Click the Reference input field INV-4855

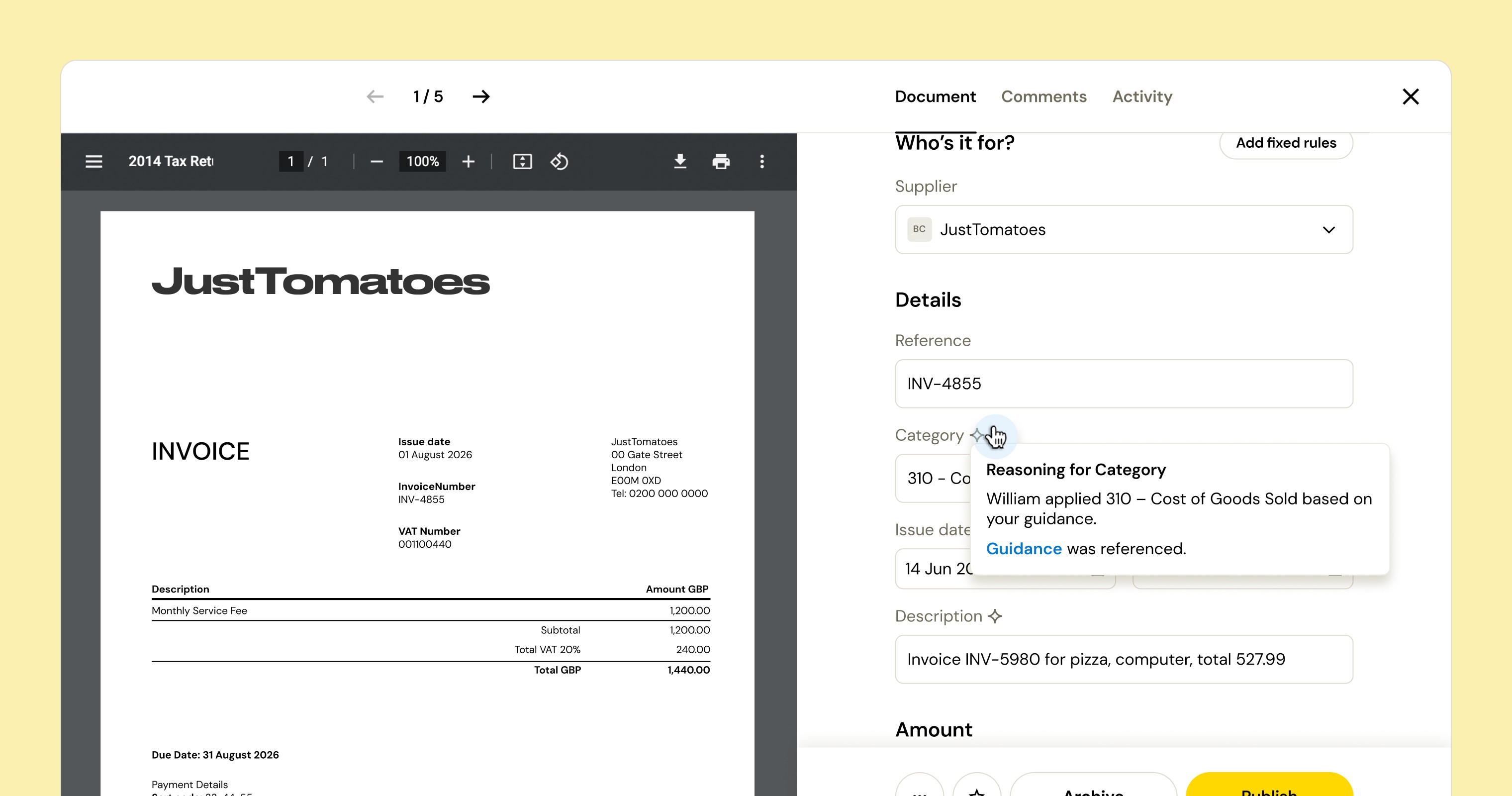(1124, 384)
